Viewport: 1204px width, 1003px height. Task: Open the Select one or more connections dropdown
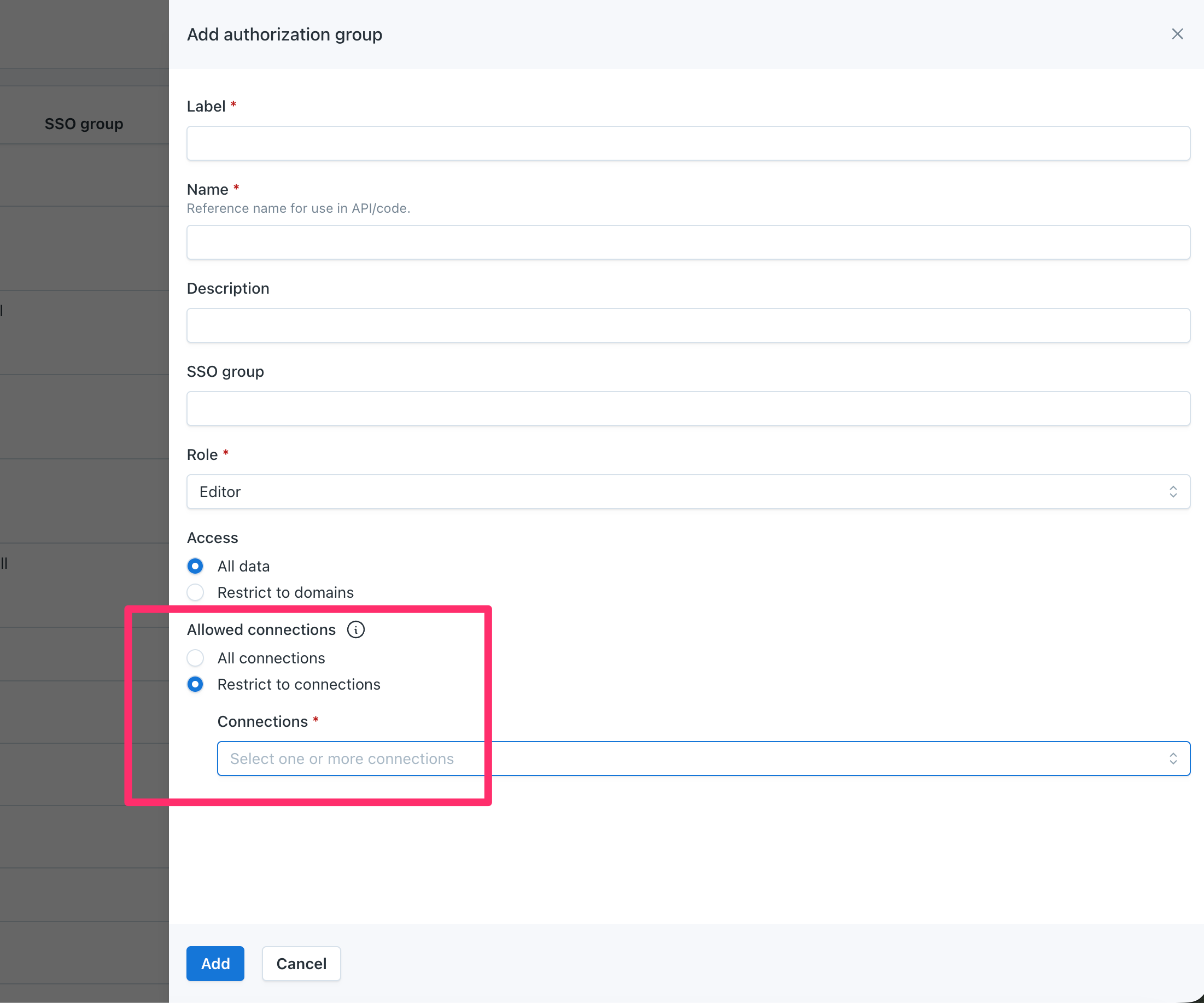(x=688, y=758)
